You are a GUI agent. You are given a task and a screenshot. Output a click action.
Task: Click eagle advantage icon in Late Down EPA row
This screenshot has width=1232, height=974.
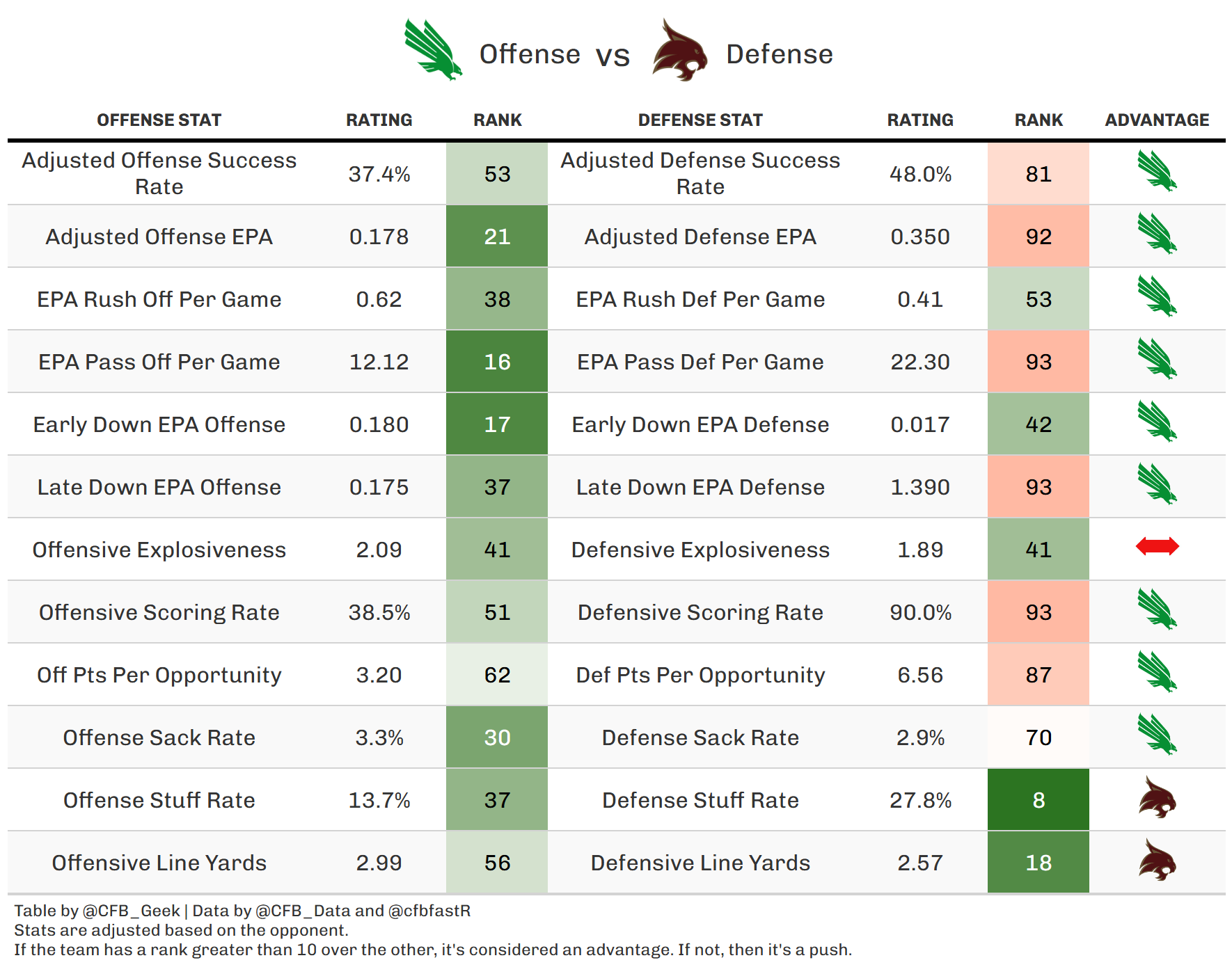point(1157,484)
